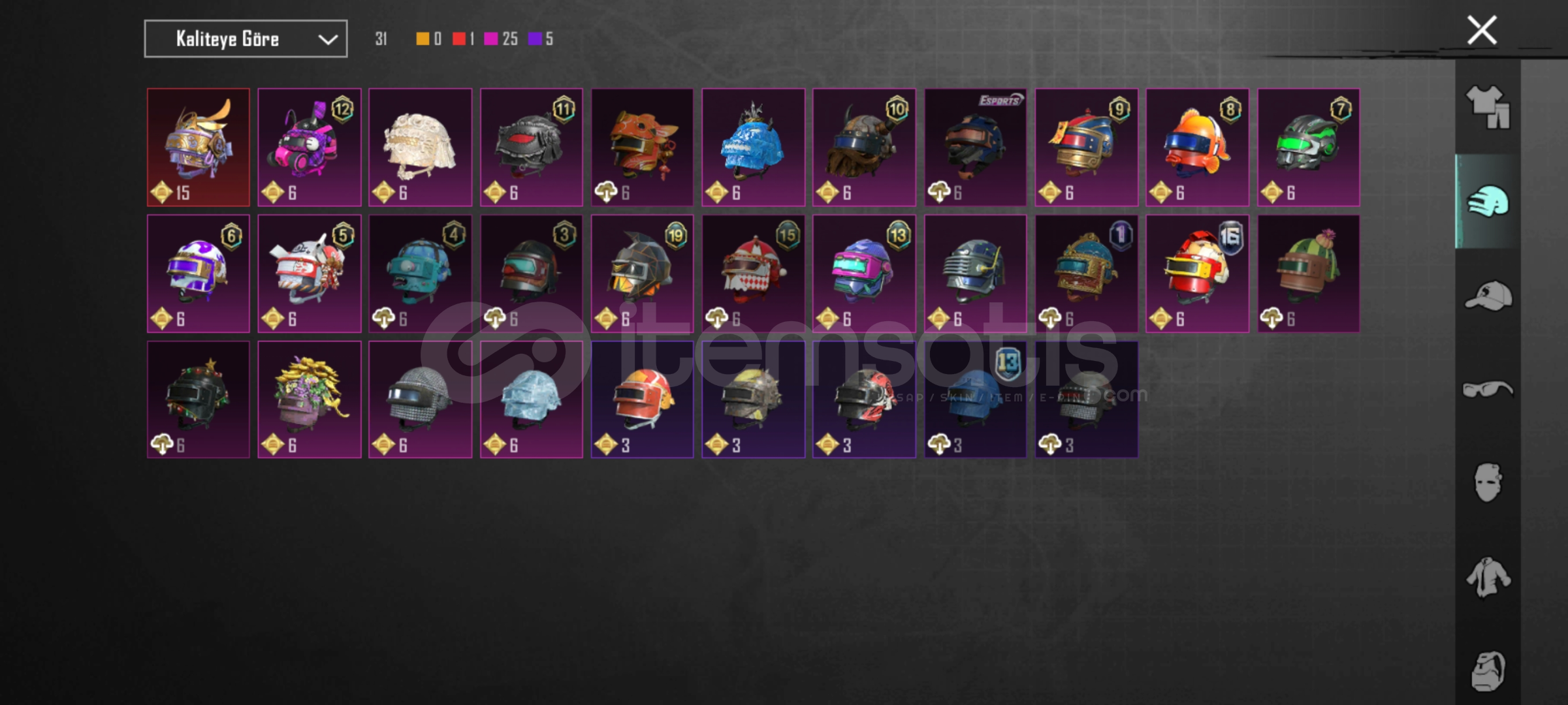Open the sunglasses category
The width and height of the screenshot is (1568, 705).
pos(1488,390)
